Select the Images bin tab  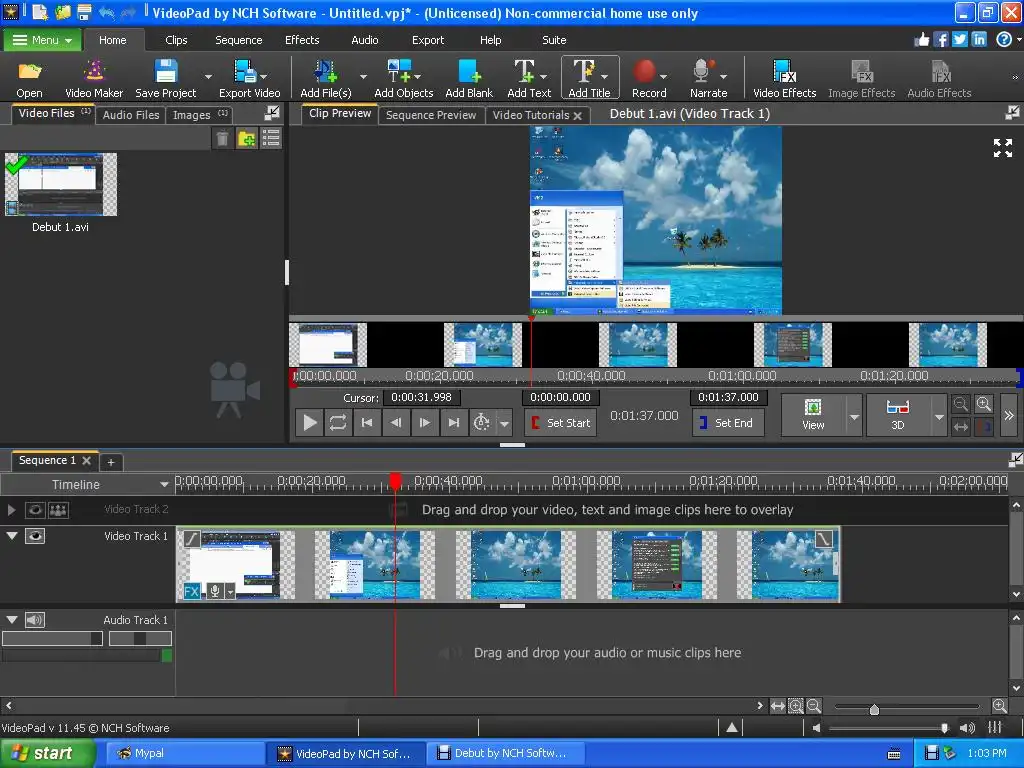[200, 115]
